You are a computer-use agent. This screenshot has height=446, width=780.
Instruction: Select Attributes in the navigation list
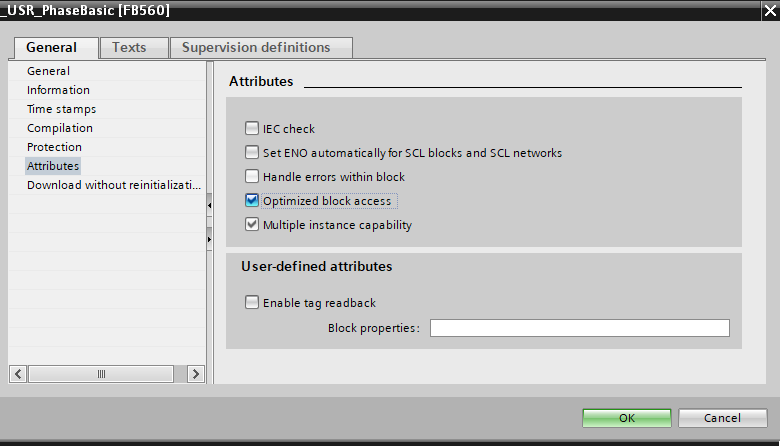tap(53, 166)
